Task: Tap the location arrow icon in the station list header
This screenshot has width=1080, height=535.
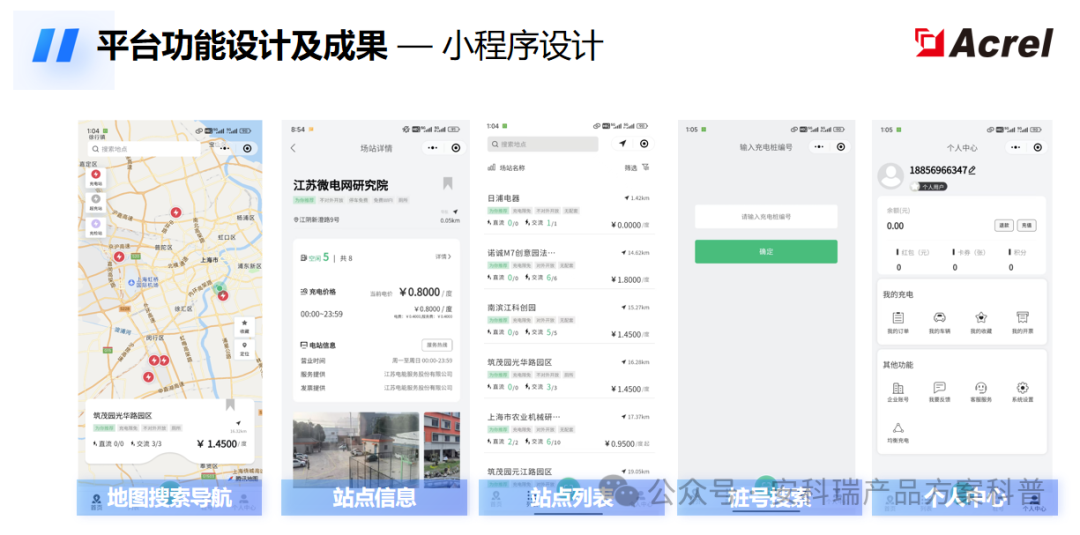Action: point(623,143)
